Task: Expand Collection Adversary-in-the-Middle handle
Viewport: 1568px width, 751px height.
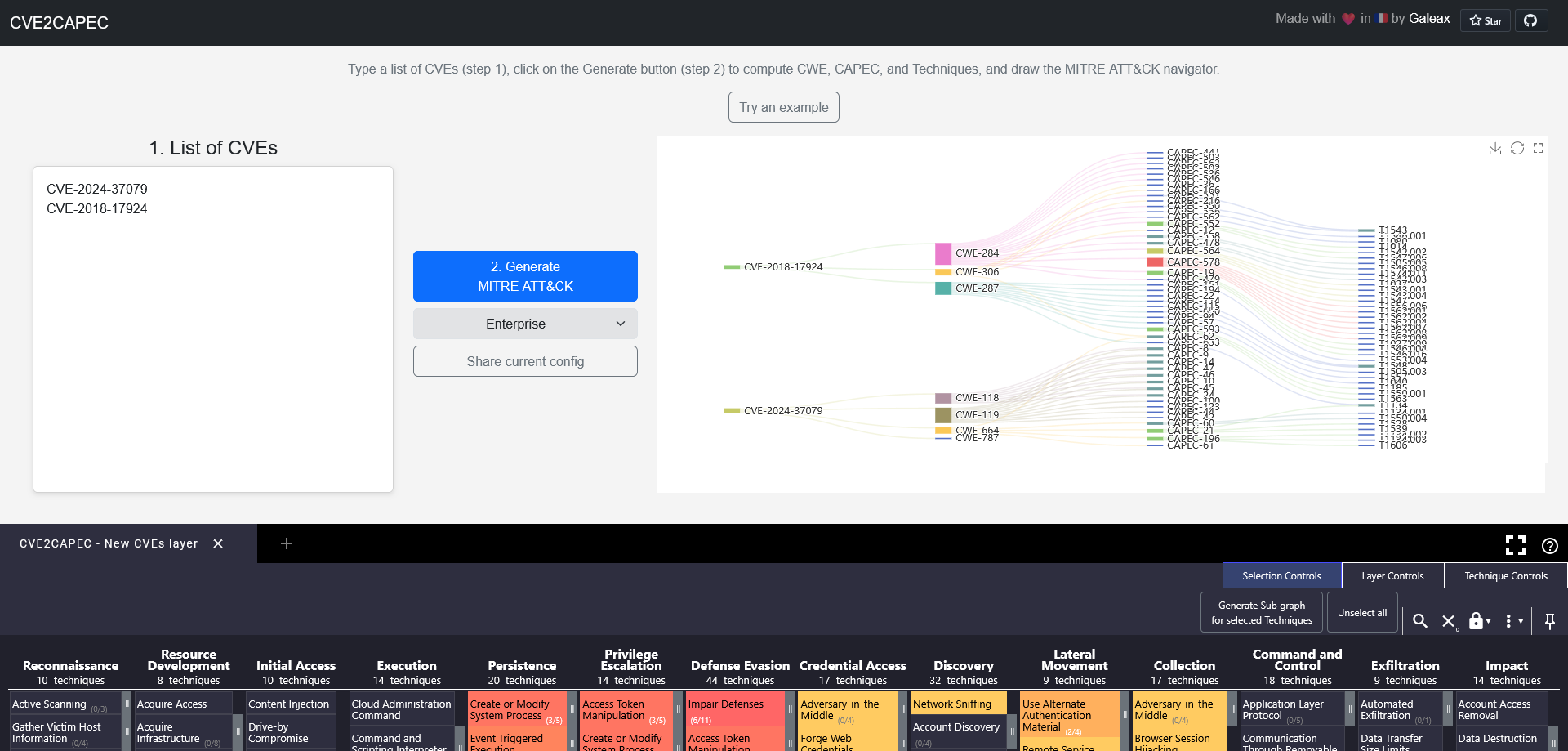Action: coord(1233,709)
